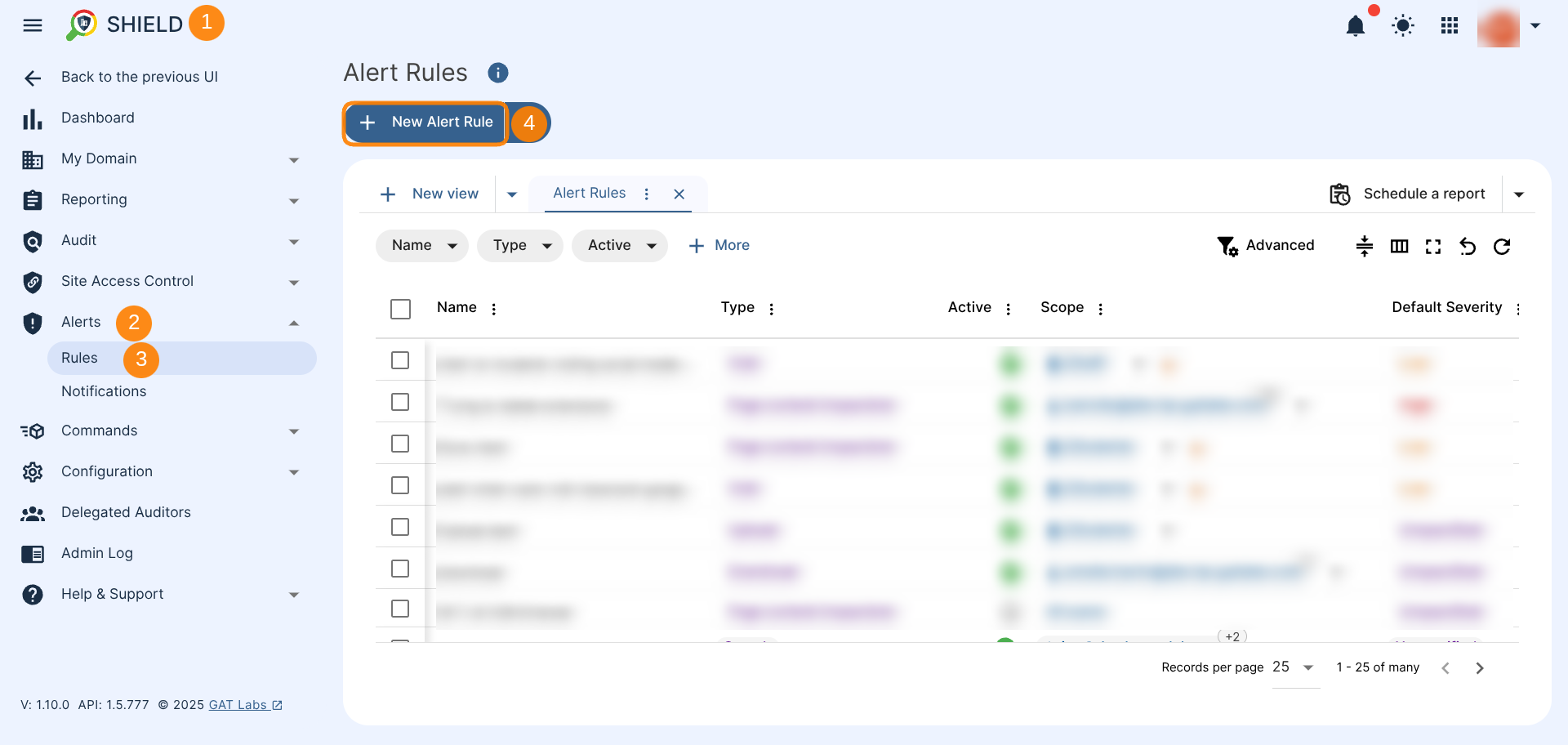The height and width of the screenshot is (745, 1568).
Task: Toggle row density icon
Action: coord(1365,246)
